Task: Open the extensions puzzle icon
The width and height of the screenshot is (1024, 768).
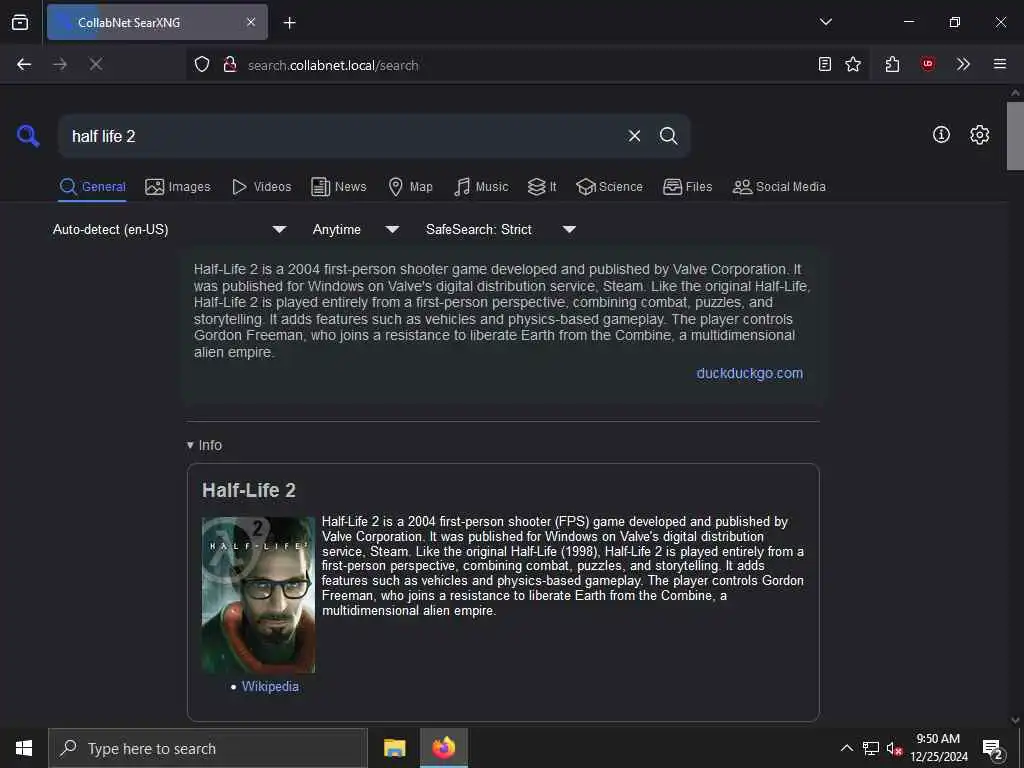Action: point(893,64)
